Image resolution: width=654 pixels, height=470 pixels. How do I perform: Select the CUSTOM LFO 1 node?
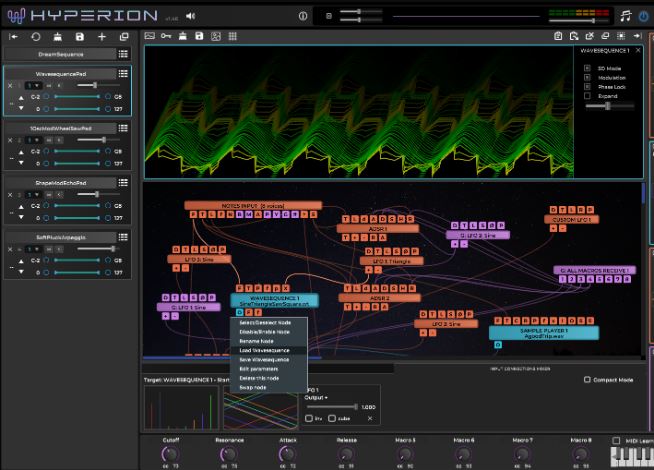pos(571,219)
